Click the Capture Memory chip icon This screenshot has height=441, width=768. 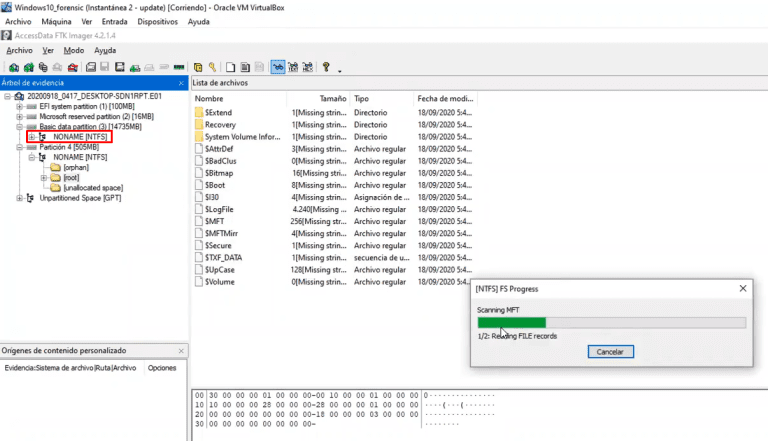click(178, 67)
